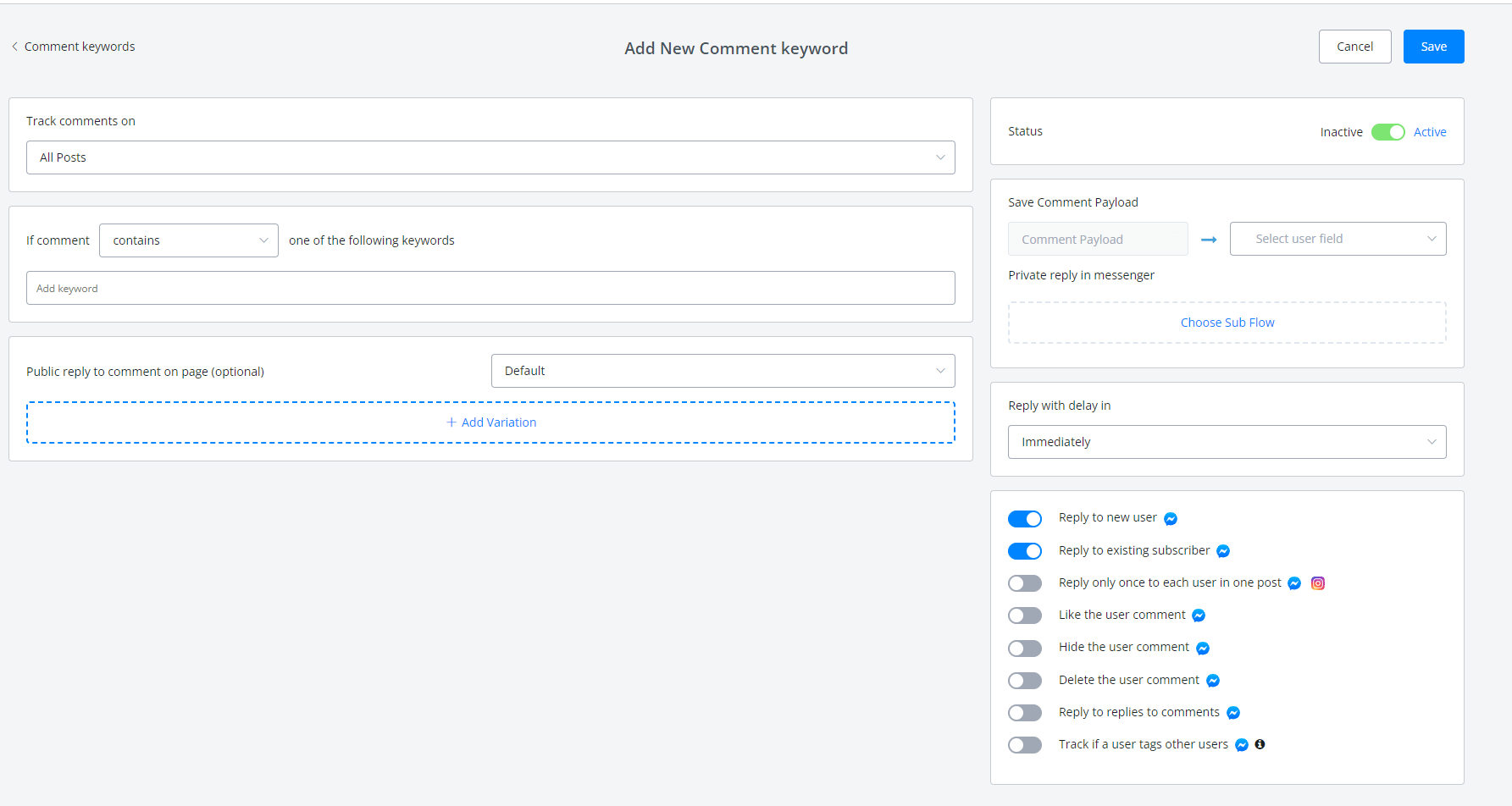
Task: Click Messenger icon beside Delete the user comment
Action: pos(1213,681)
